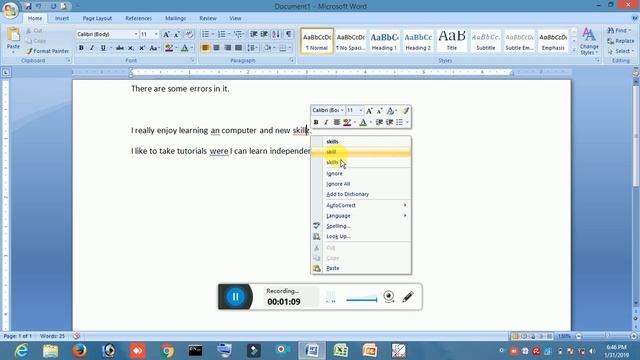Click the status bar proofing errors icon

pyautogui.click(x=76, y=336)
